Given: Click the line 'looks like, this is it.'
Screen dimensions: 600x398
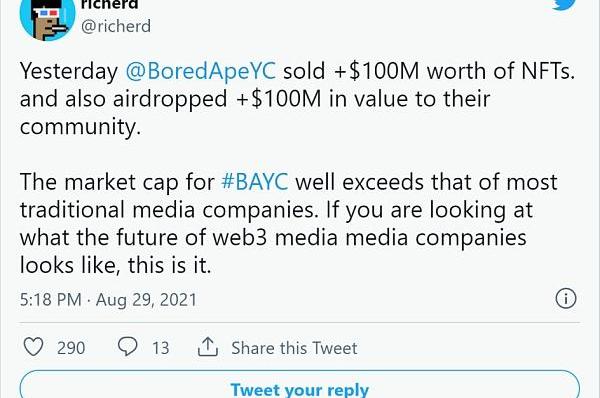Looking at the screenshot, I should click(116, 265).
